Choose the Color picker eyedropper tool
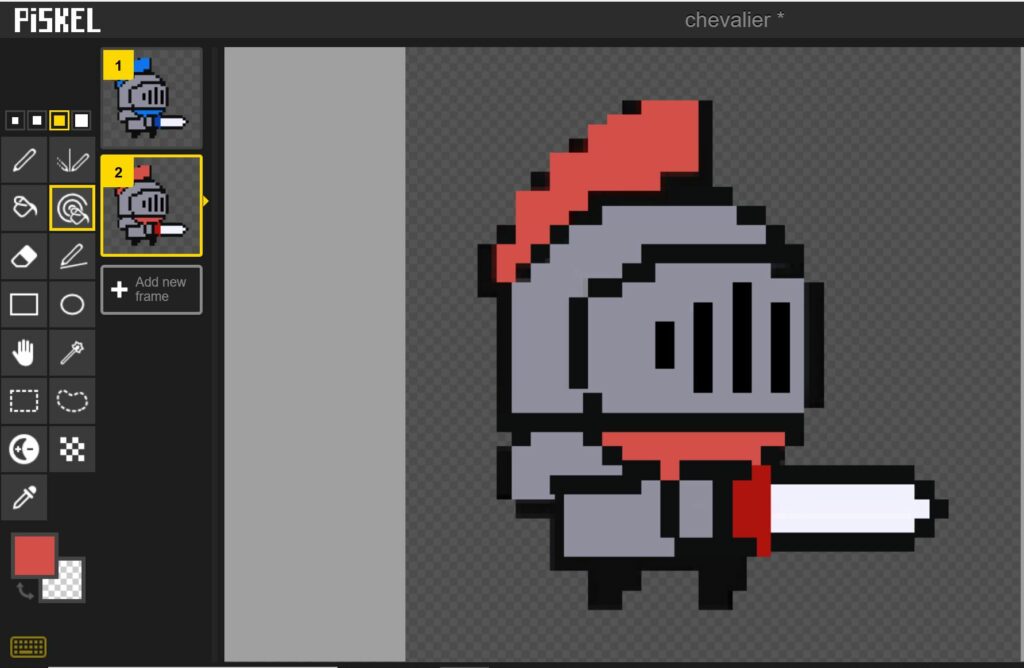 (24, 497)
